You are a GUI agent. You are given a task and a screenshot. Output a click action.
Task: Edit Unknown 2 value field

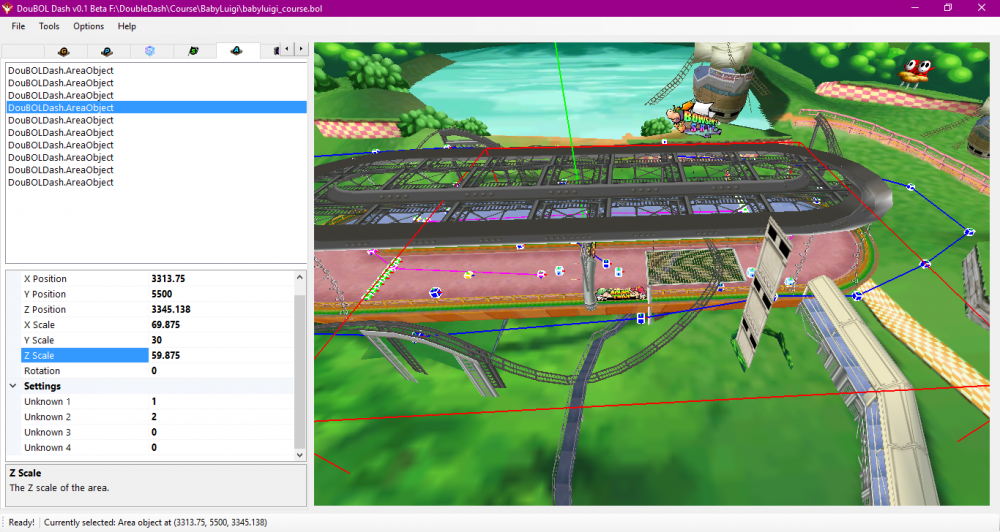coord(221,417)
